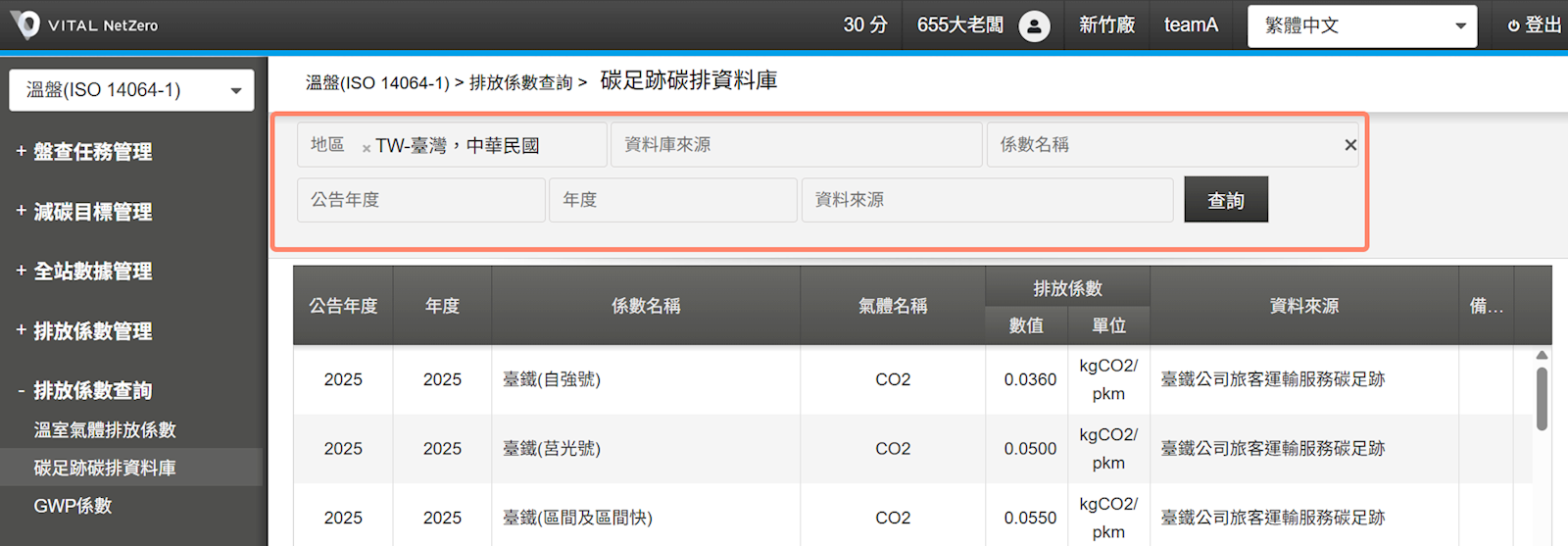
Task: Click the VITAL NetZero logo icon
Action: 24,25
